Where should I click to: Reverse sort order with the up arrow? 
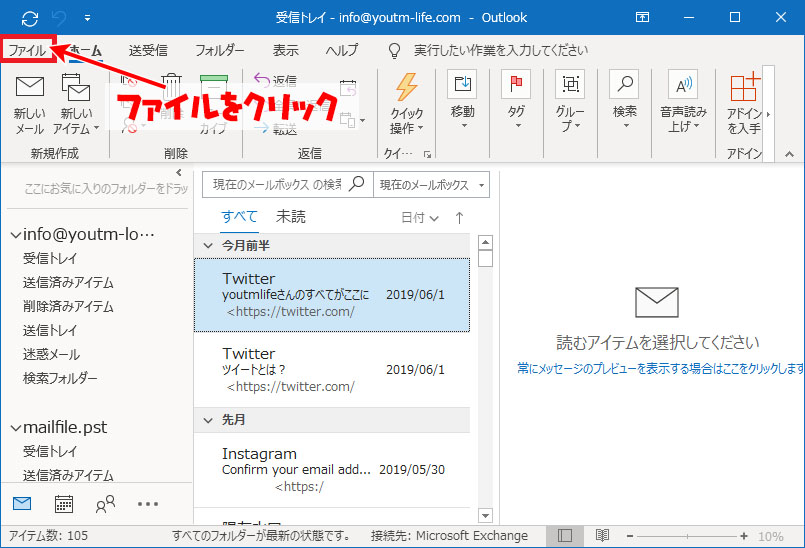tap(459, 218)
